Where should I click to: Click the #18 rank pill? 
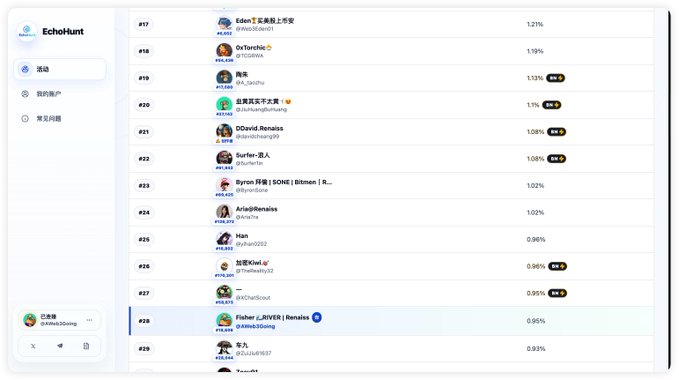point(144,51)
